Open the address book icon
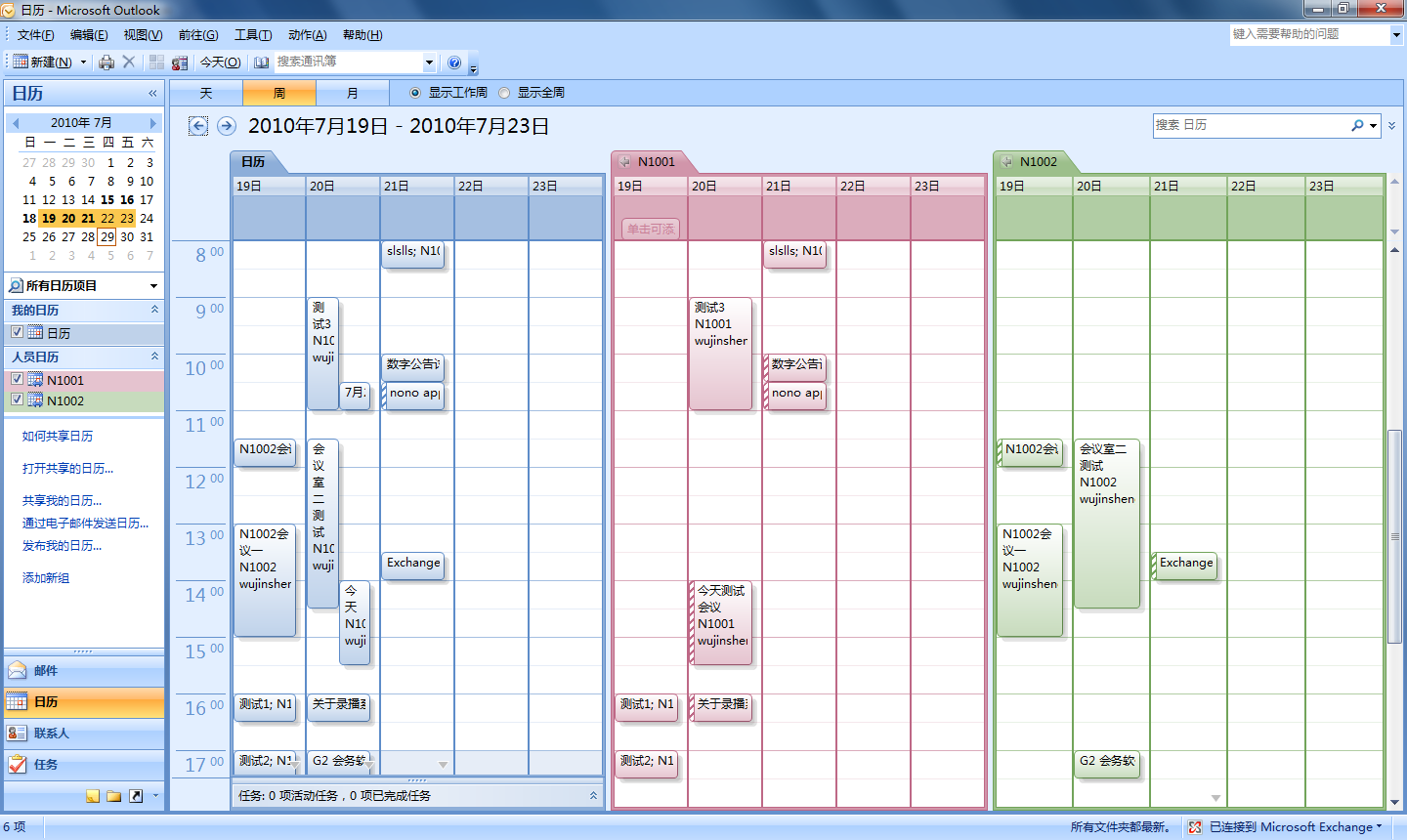 coord(261,63)
